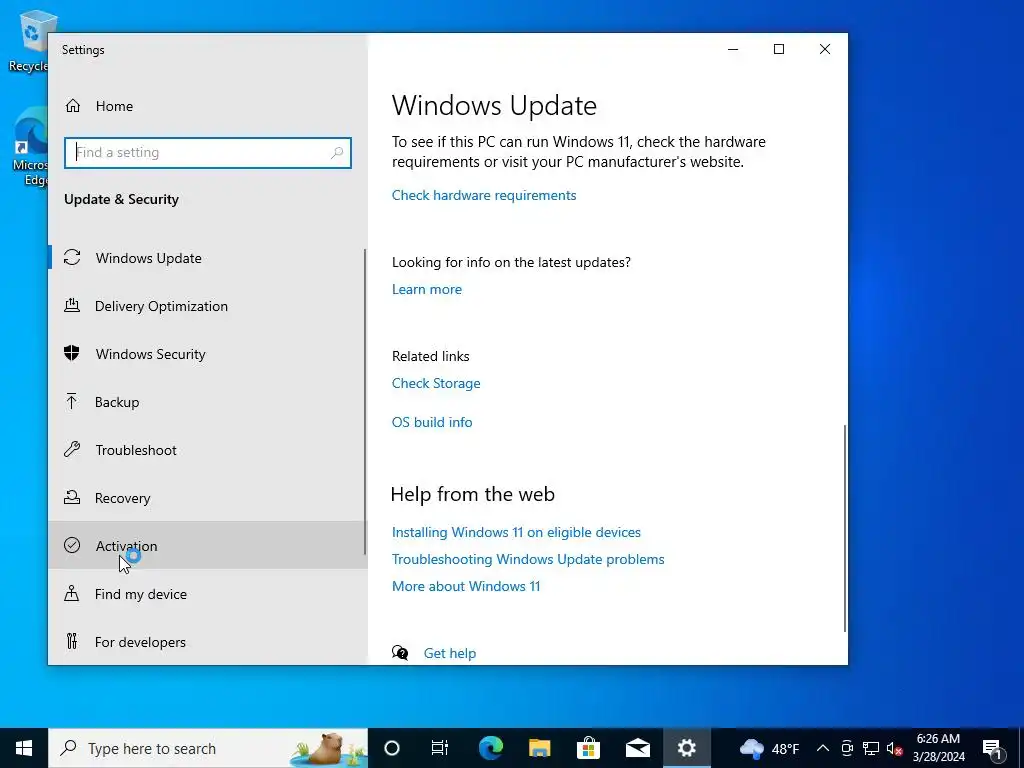Click the weather cloud icon showing 48°F
The image size is (1024, 768).
click(752, 748)
